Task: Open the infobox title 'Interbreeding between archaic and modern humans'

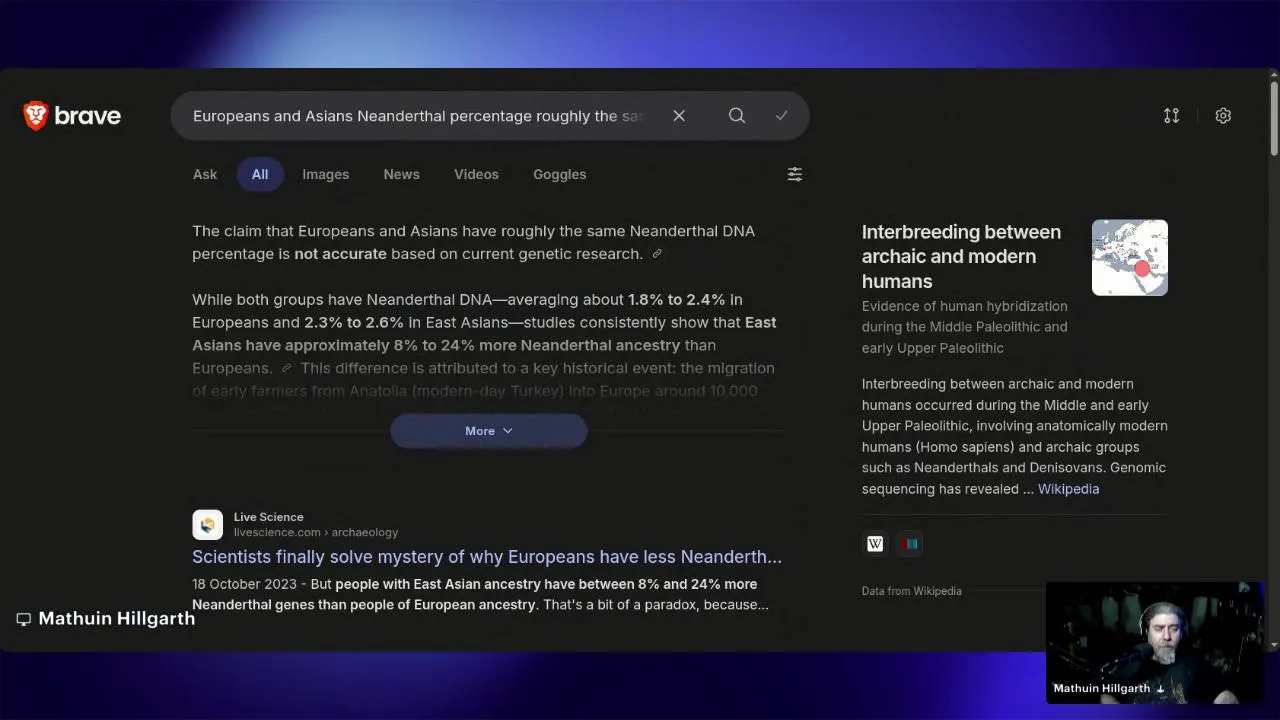Action: [961, 257]
